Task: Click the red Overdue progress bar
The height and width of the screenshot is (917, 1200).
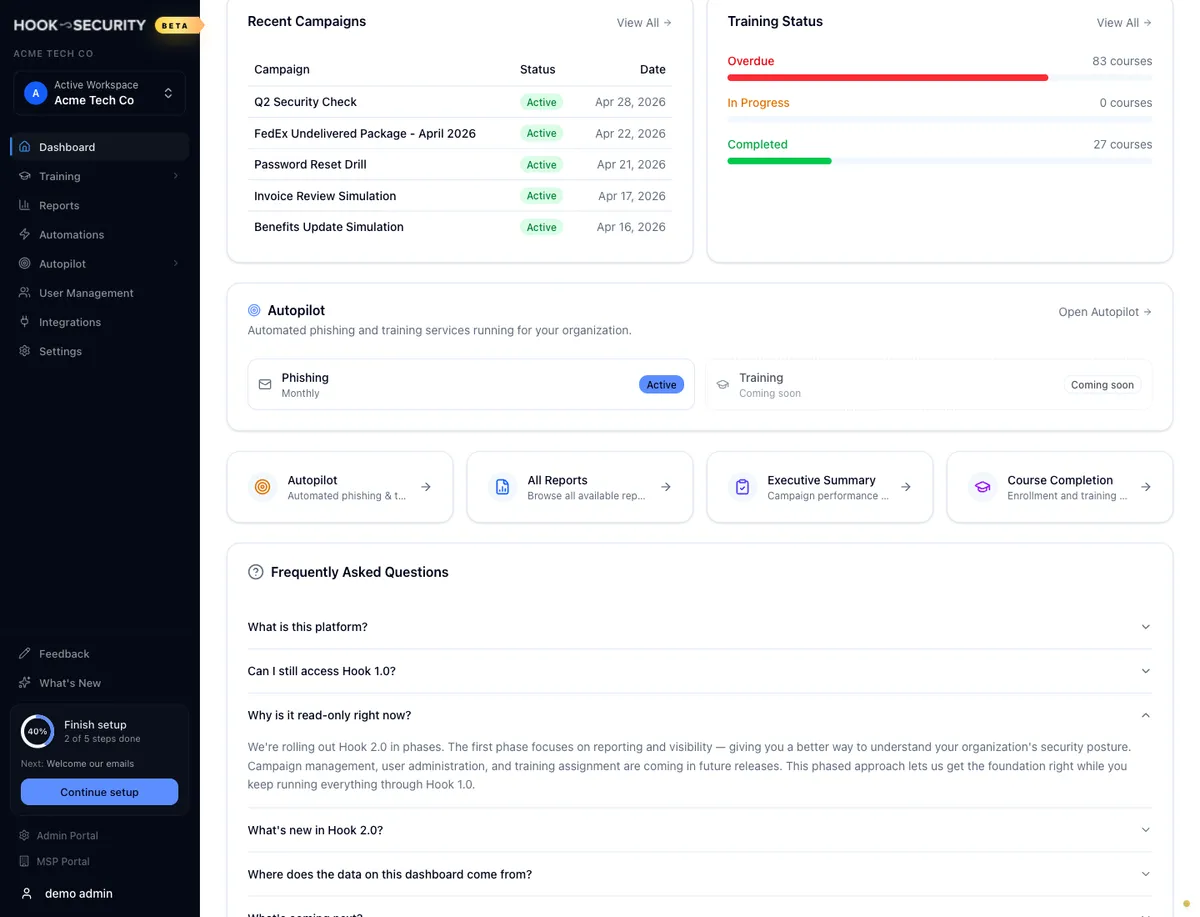Action: tap(888, 77)
